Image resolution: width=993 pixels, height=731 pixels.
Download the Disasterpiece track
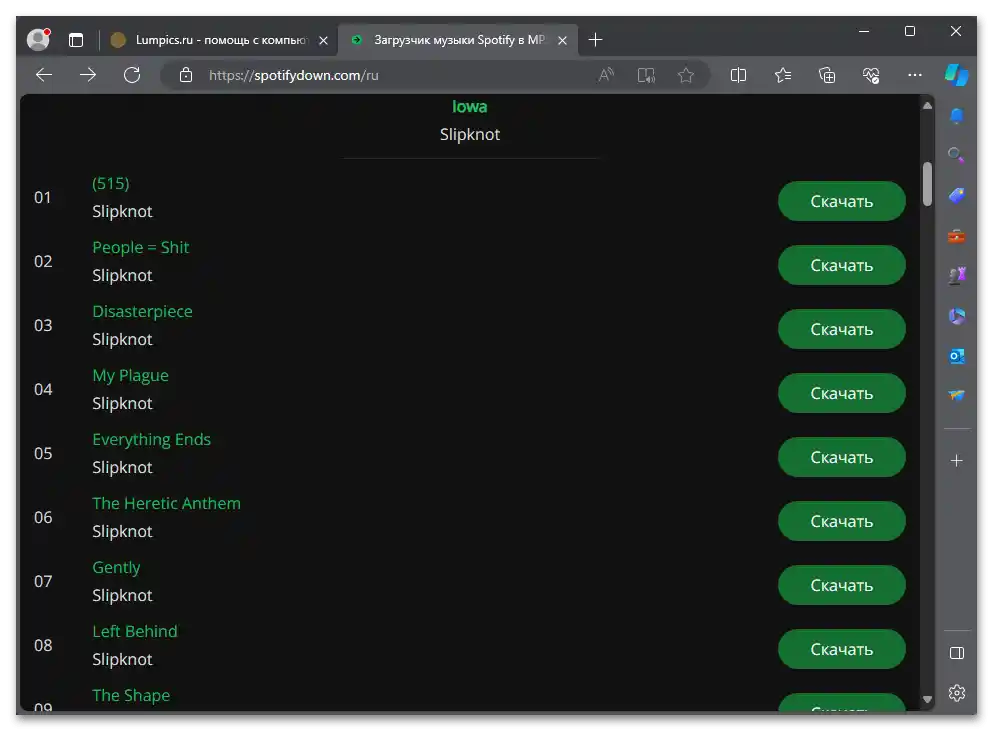(842, 329)
